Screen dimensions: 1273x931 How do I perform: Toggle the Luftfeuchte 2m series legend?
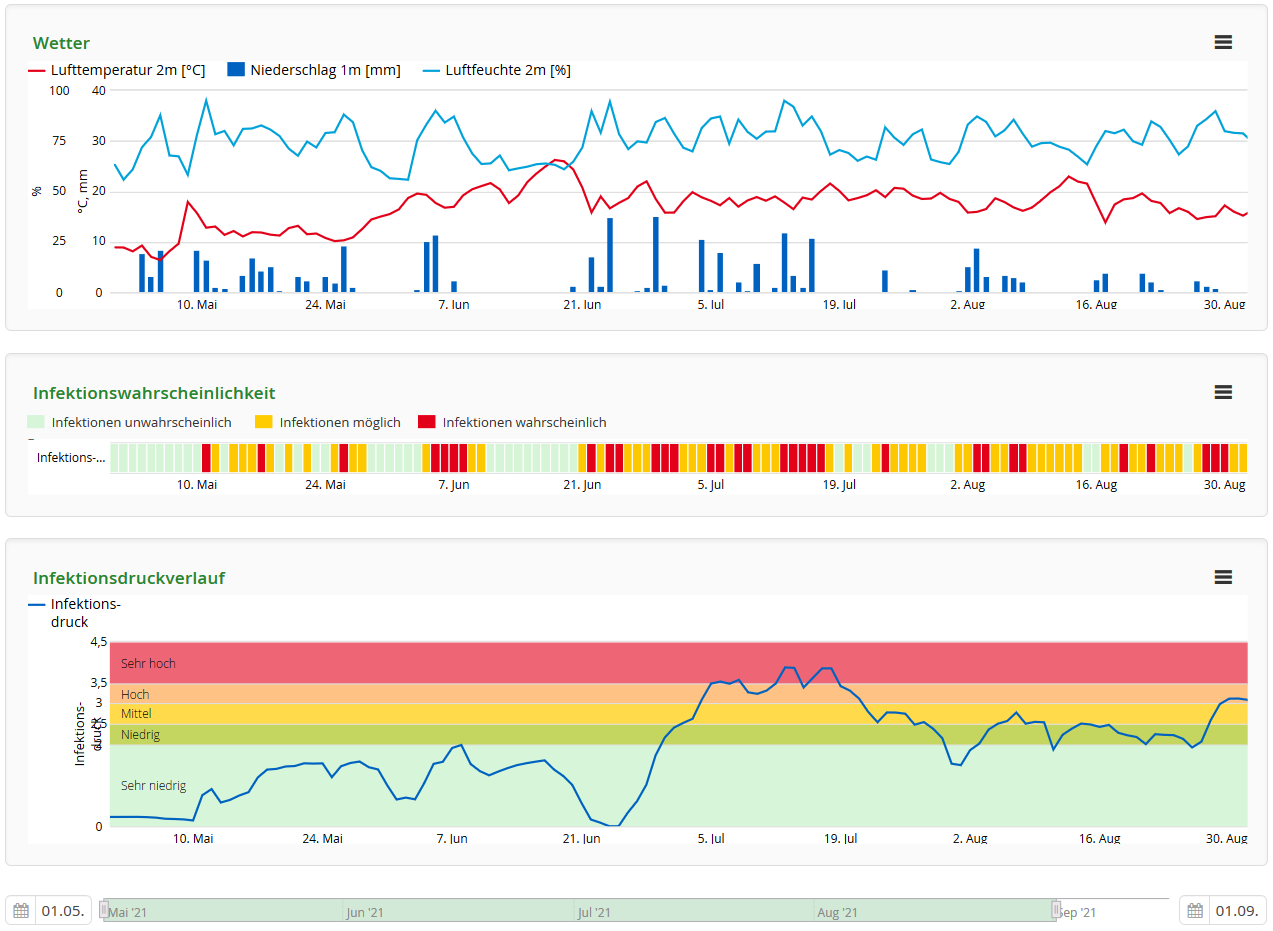click(507, 70)
